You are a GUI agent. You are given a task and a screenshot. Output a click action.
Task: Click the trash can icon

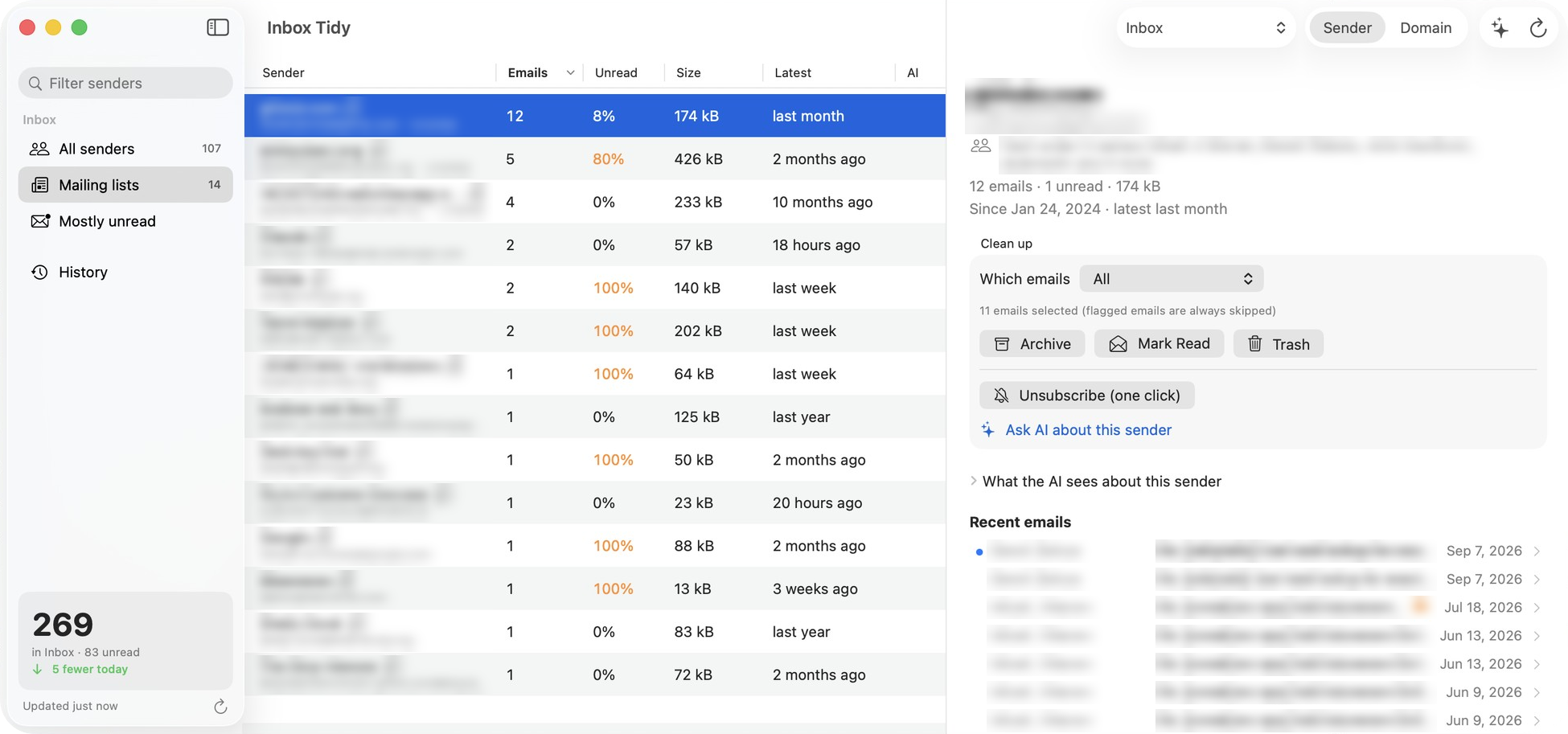(1254, 344)
